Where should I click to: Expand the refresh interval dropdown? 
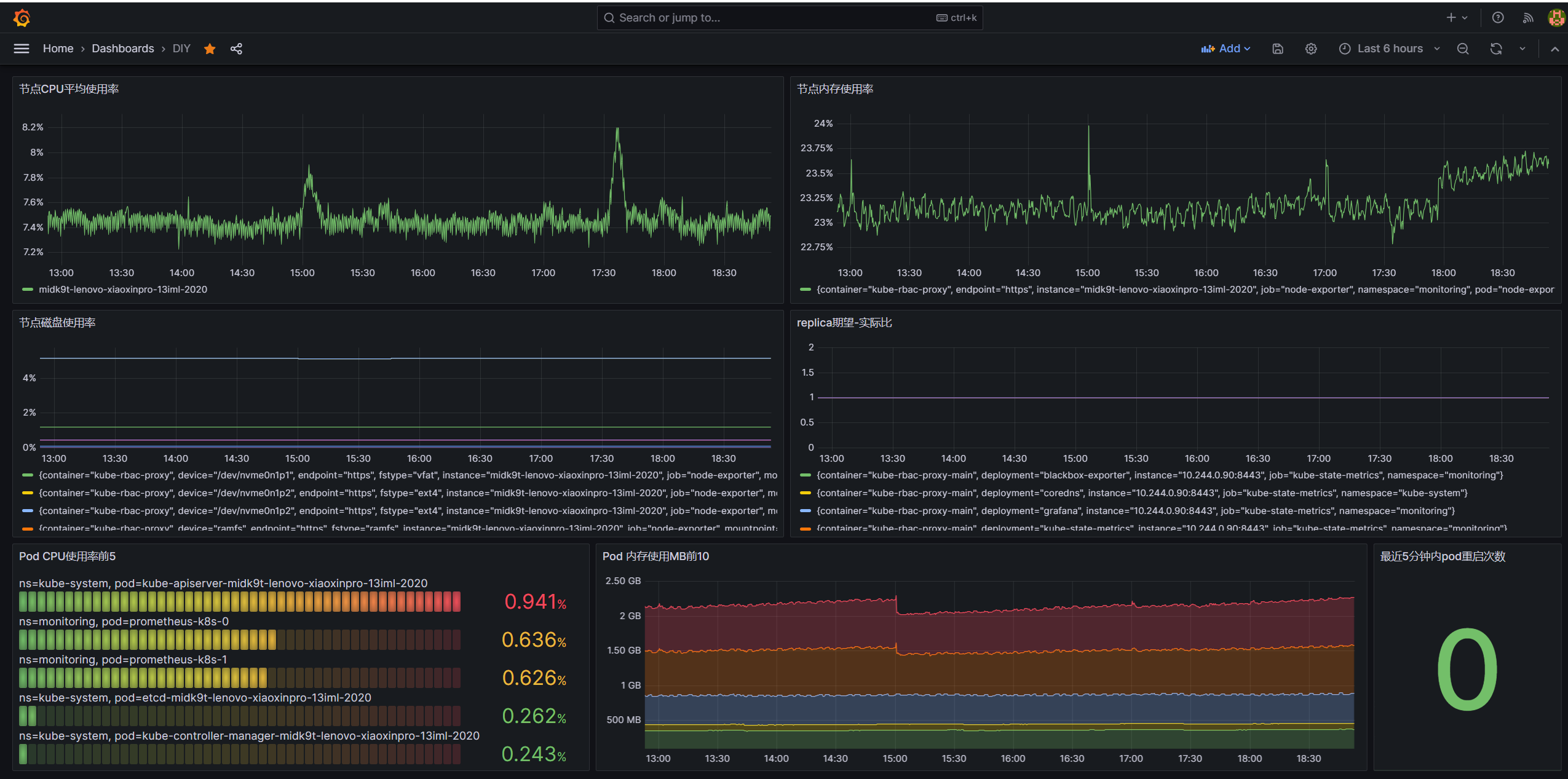1522,49
